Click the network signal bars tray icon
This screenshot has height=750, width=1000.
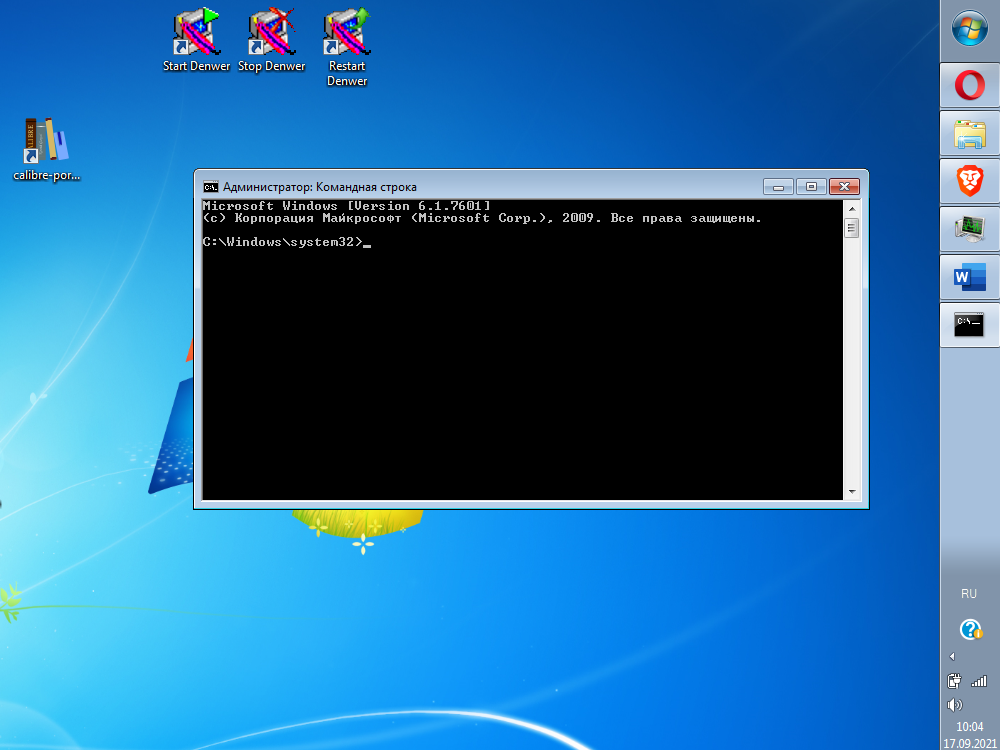[979, 681]
